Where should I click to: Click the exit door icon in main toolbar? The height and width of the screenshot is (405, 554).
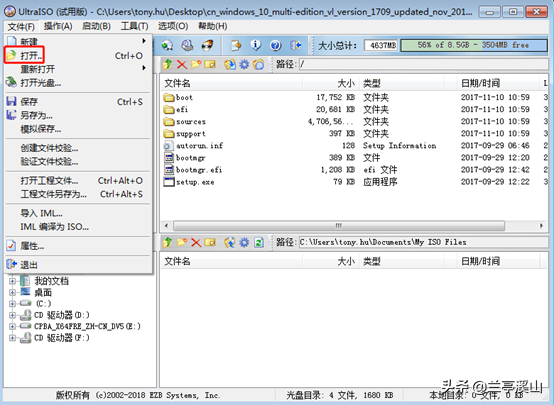pos(296,45)
